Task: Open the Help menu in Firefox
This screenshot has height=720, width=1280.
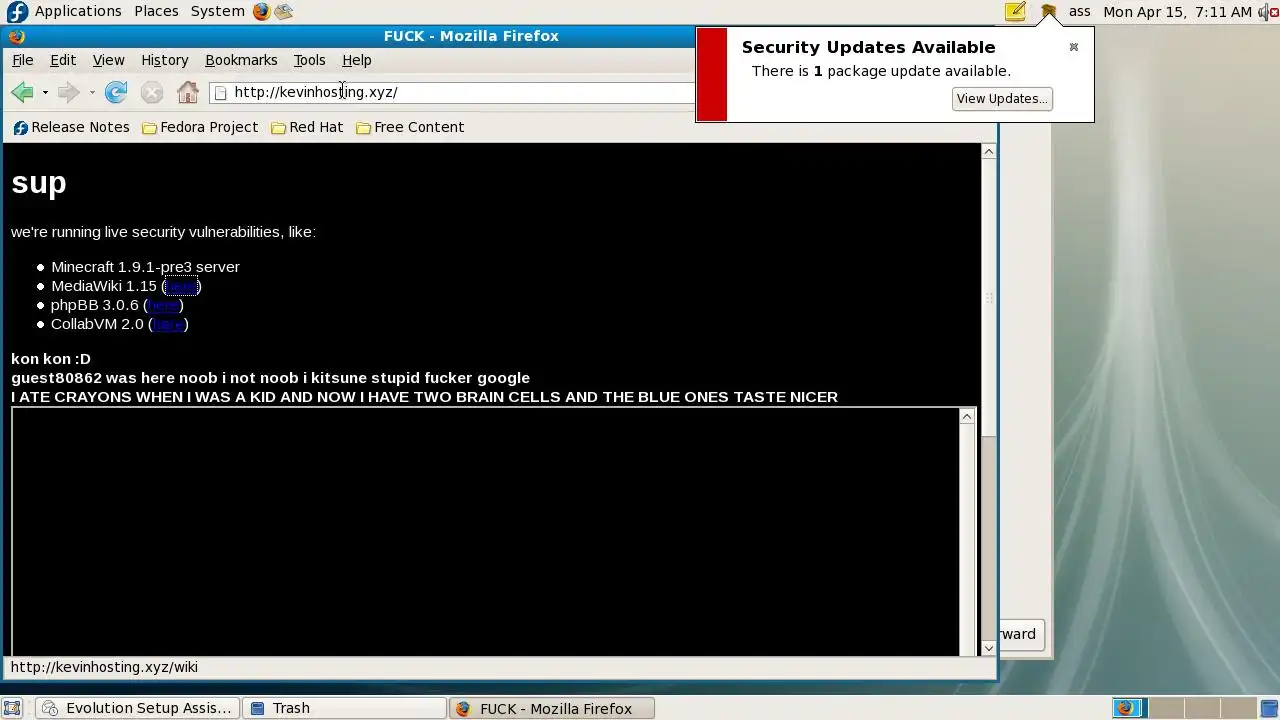Action: [356, 60]
